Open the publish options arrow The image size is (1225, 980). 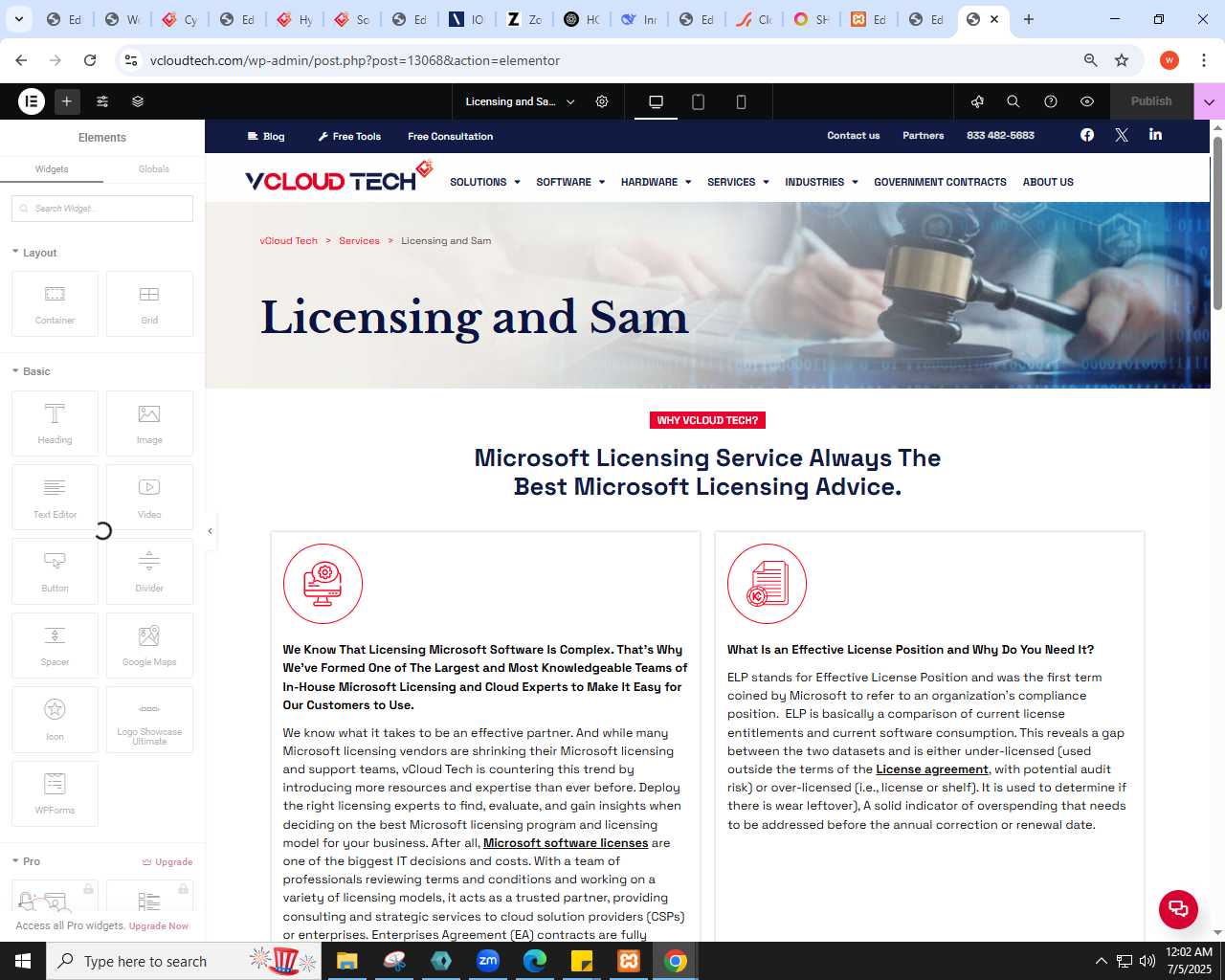pos(1209,101)
